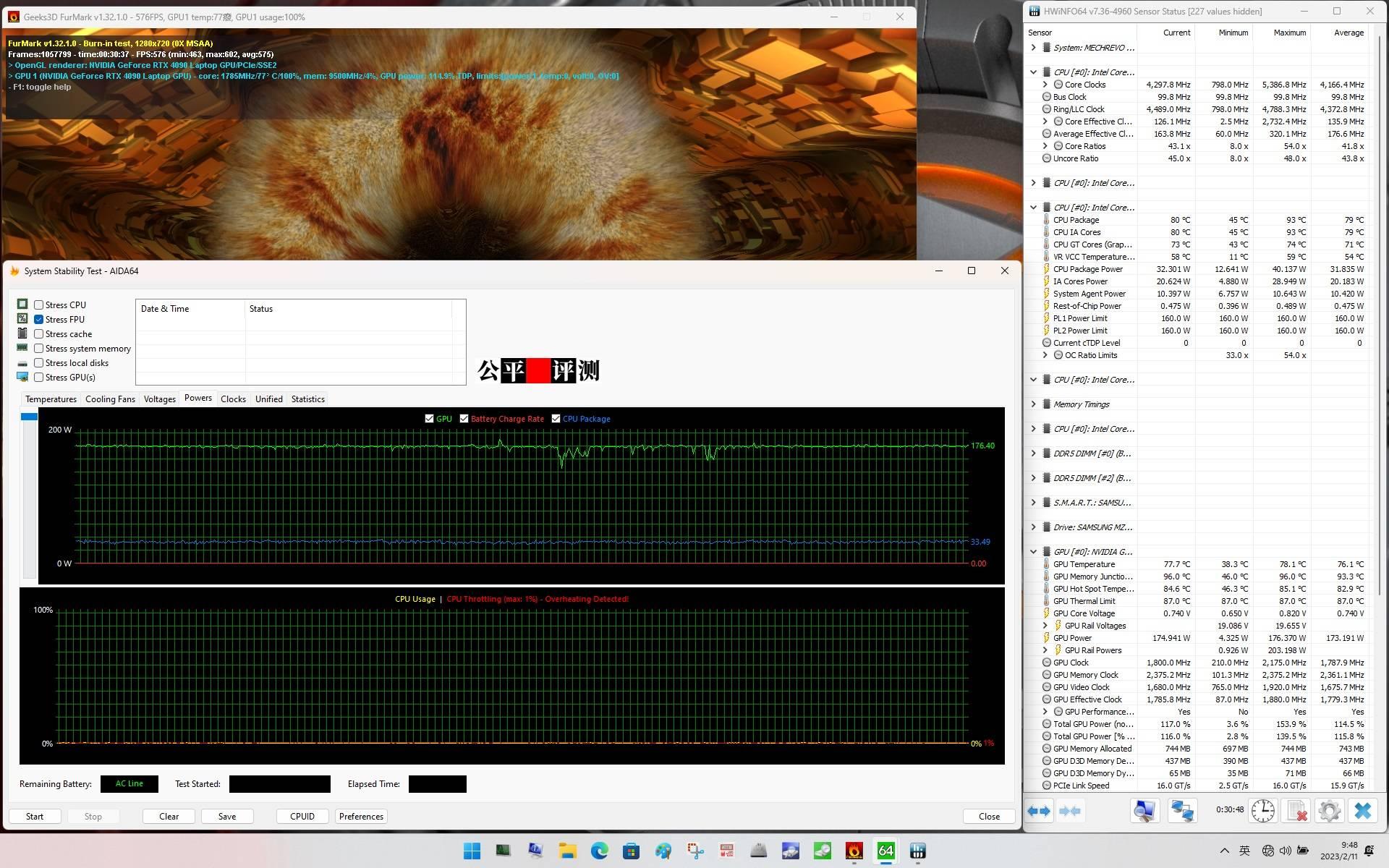This screenshot has height=868, width=1389.
Task: Click HWiNFO magnifier monitor summary icon
Action: pyautogui.click(x=1144, y=811)
